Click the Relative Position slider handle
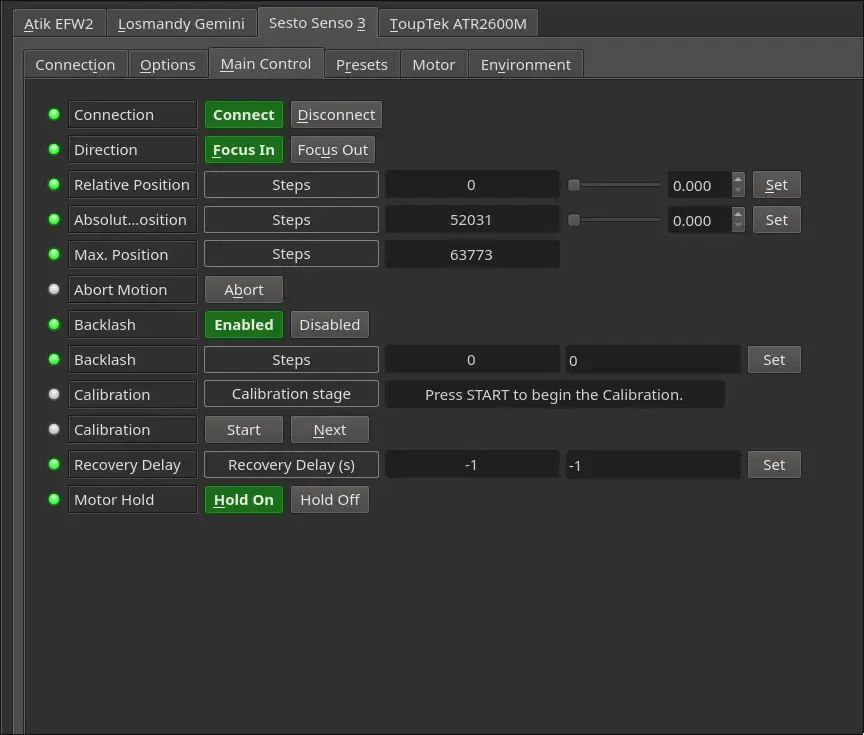 point(574,185)
